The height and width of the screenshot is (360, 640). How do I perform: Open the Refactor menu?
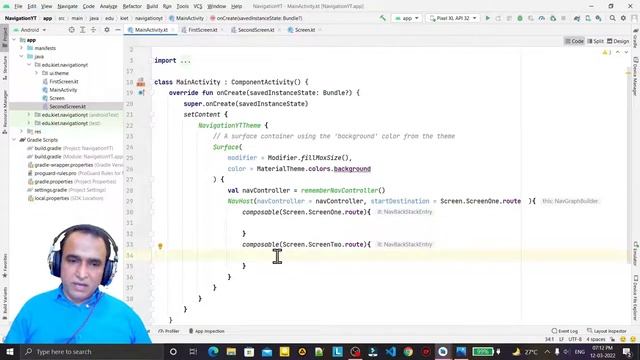click(132, 6)
